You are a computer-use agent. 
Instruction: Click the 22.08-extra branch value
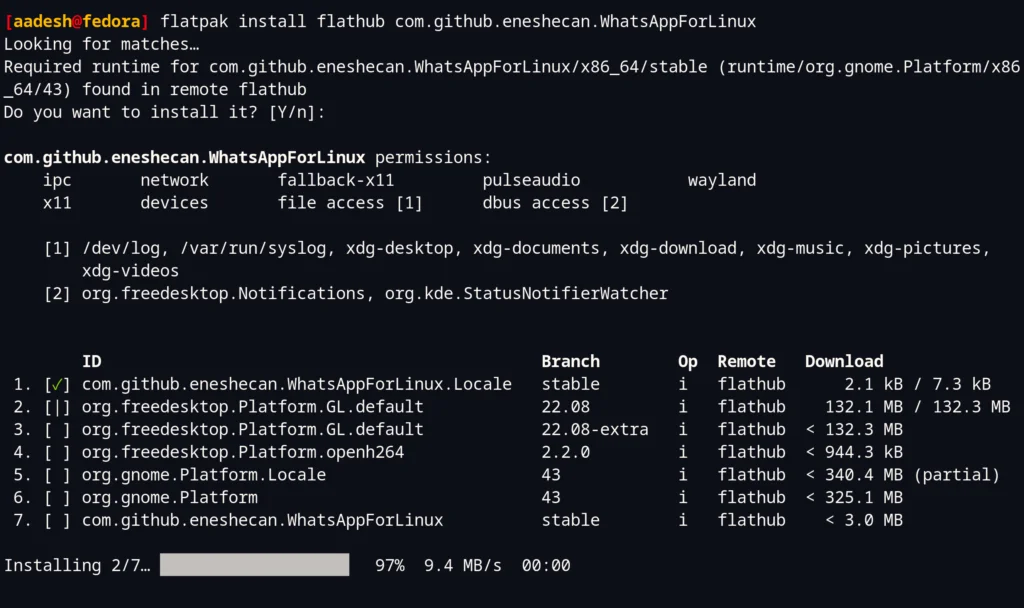(x=595, y=430)
